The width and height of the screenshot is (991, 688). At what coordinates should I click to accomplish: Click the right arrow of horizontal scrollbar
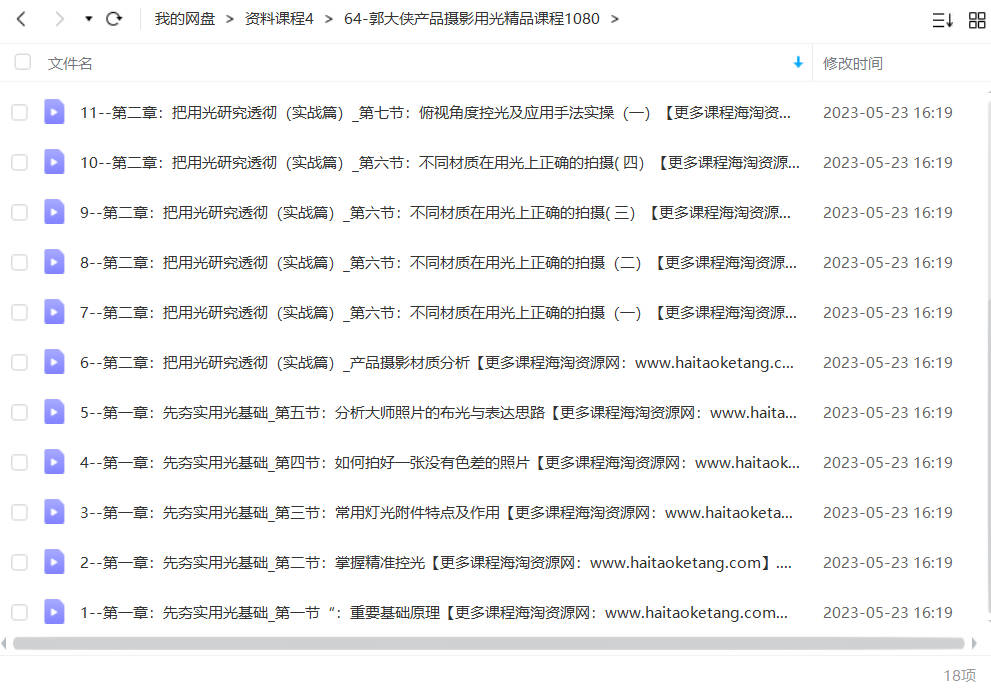(x=974, y=643)
